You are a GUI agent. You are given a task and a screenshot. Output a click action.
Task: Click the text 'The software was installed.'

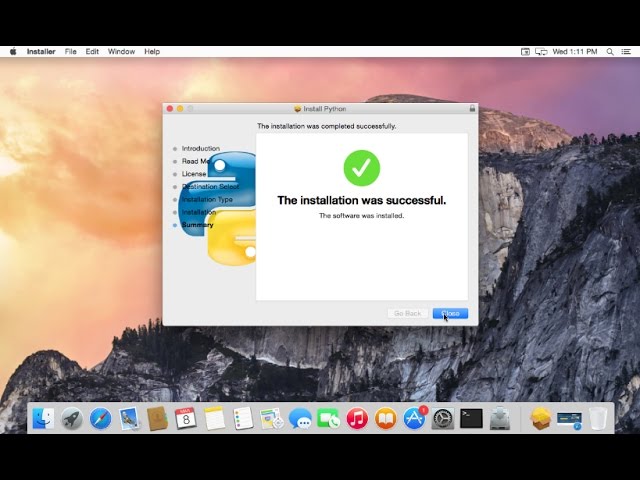pos(362,216)
